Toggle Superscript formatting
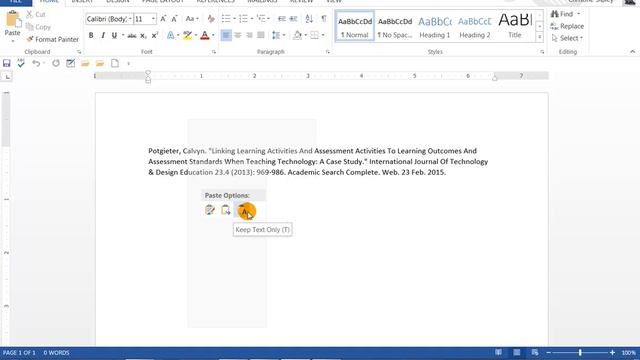The height and width of the screenshot is (360, 640). tap(155, 36)
